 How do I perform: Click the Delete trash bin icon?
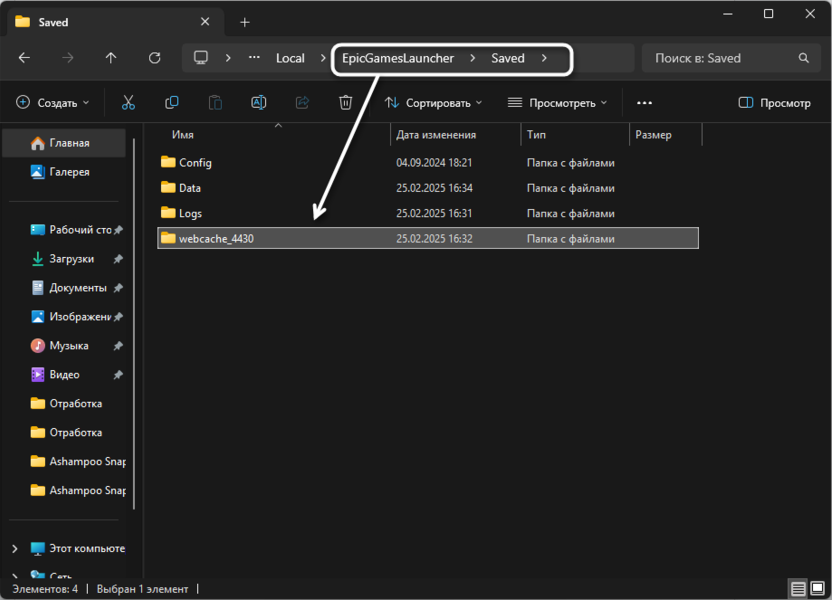coord(345,102)
